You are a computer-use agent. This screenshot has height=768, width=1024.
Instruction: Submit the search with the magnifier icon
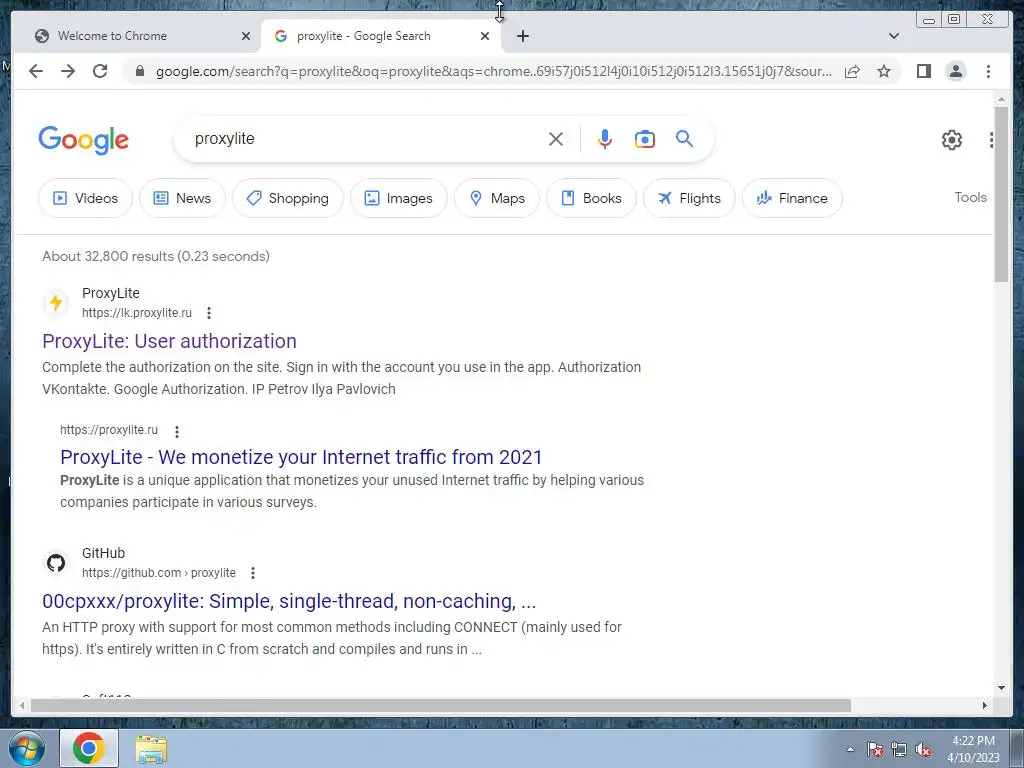684,138
